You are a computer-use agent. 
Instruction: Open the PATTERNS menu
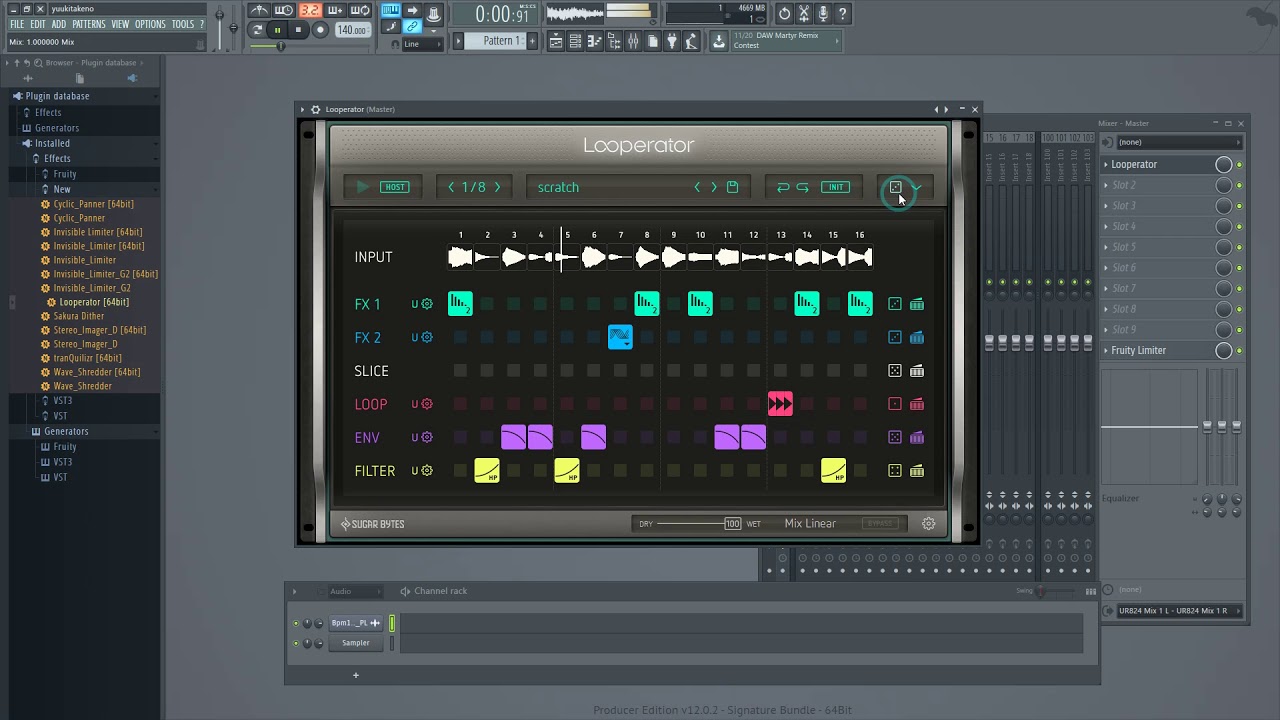[89, 24]
